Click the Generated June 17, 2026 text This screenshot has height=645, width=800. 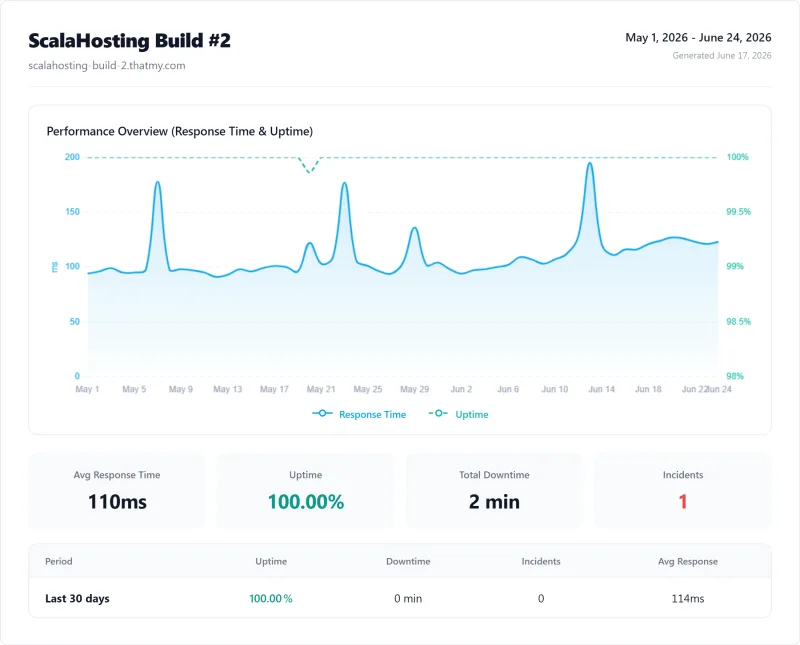pos(721,56)
